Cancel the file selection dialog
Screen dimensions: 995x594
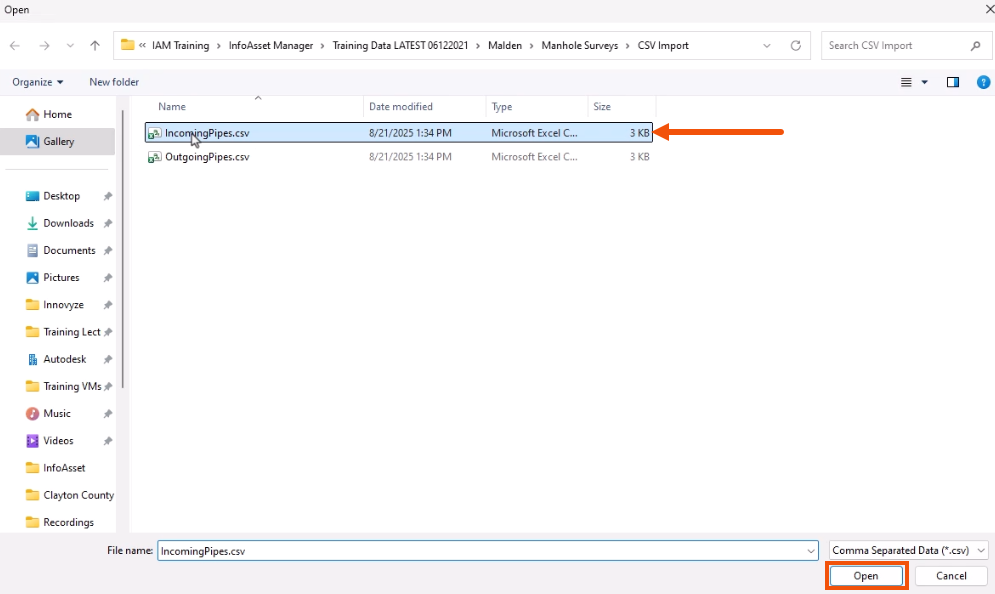coord(949,575)
